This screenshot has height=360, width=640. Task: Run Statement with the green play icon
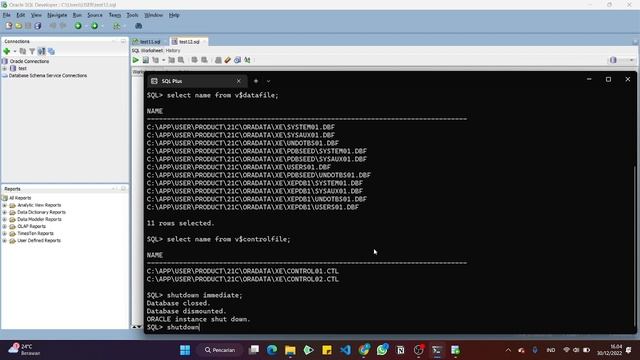(x=136, y=60)
